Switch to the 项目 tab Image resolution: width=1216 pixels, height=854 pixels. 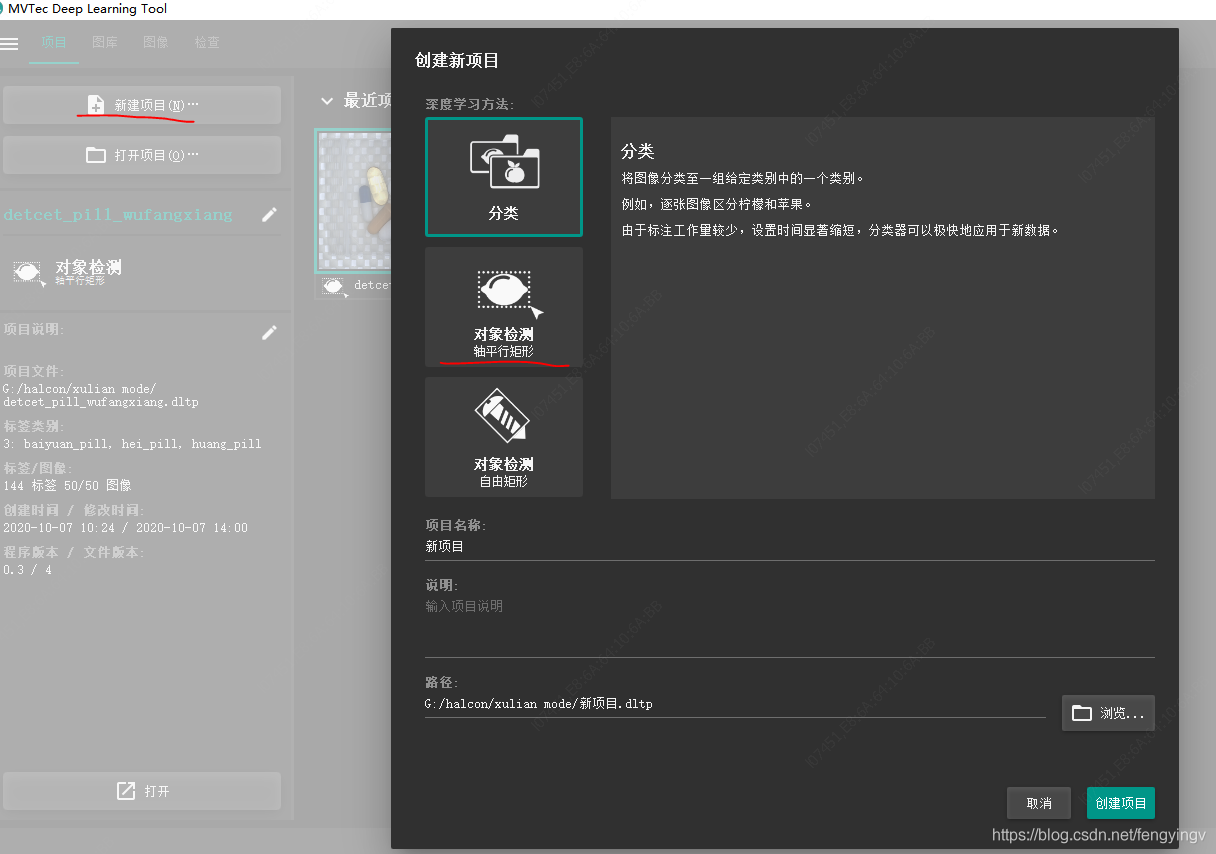pyautogui.click(x=54, y=43)
